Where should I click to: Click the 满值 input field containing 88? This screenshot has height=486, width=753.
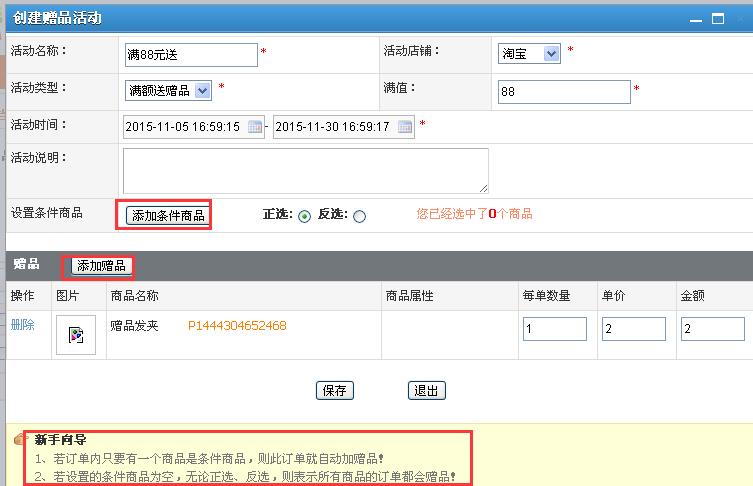(563, 92)
